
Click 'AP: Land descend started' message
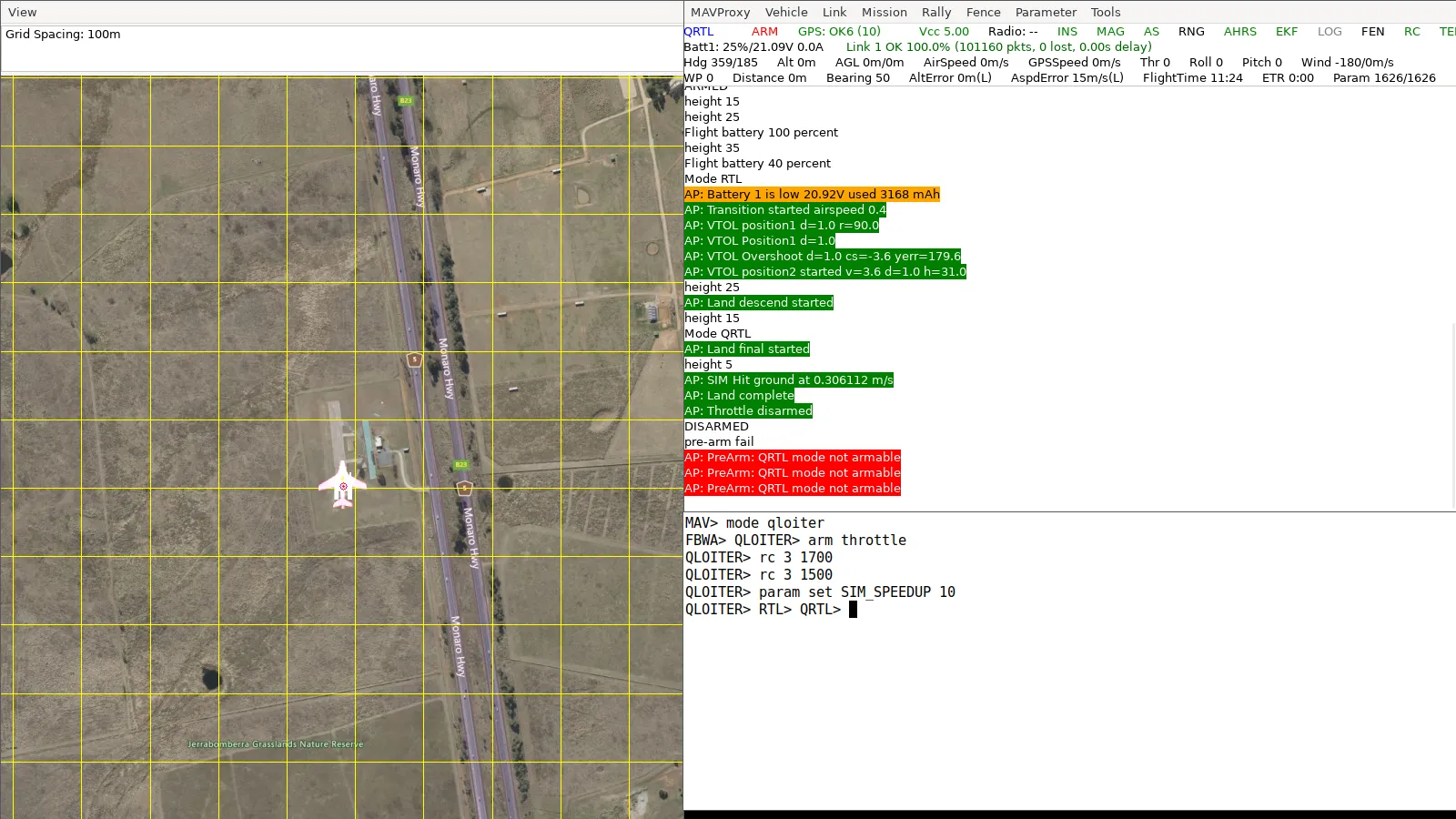point(758,302)
